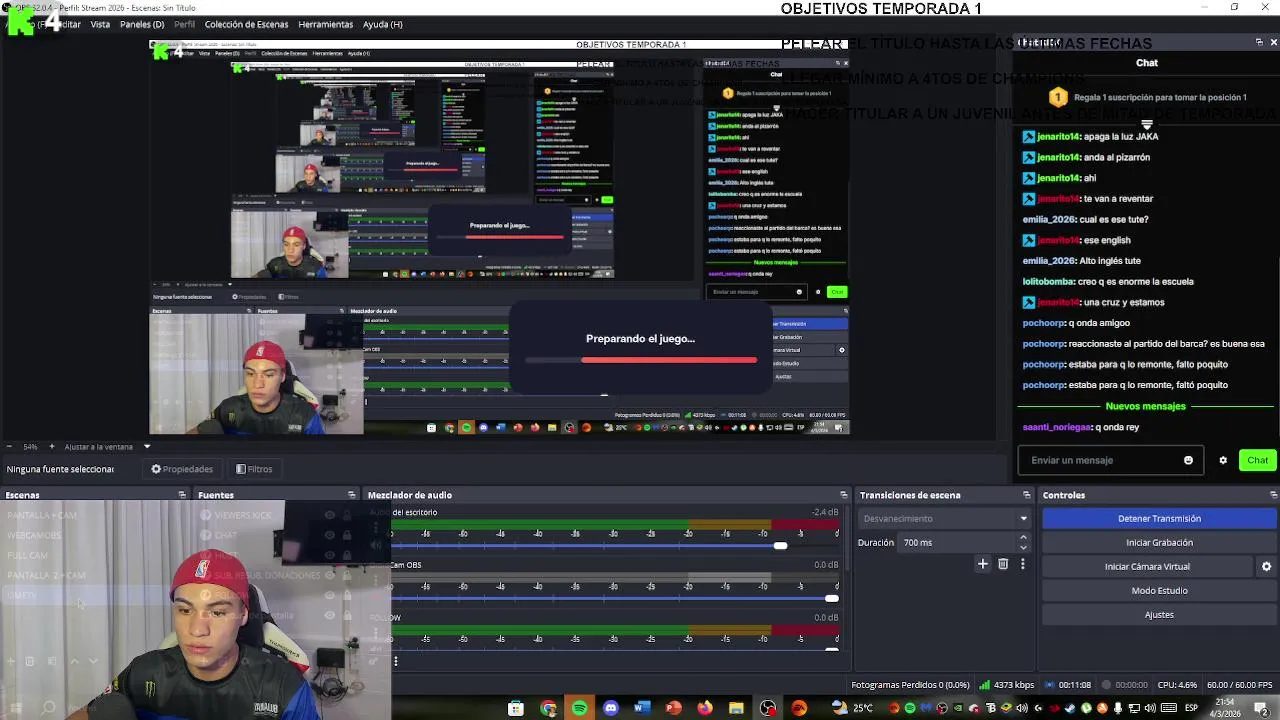Undock the Fuentes panel via its header icon
This screenshot has height=720, width=1280.
(x=351, y=495)
